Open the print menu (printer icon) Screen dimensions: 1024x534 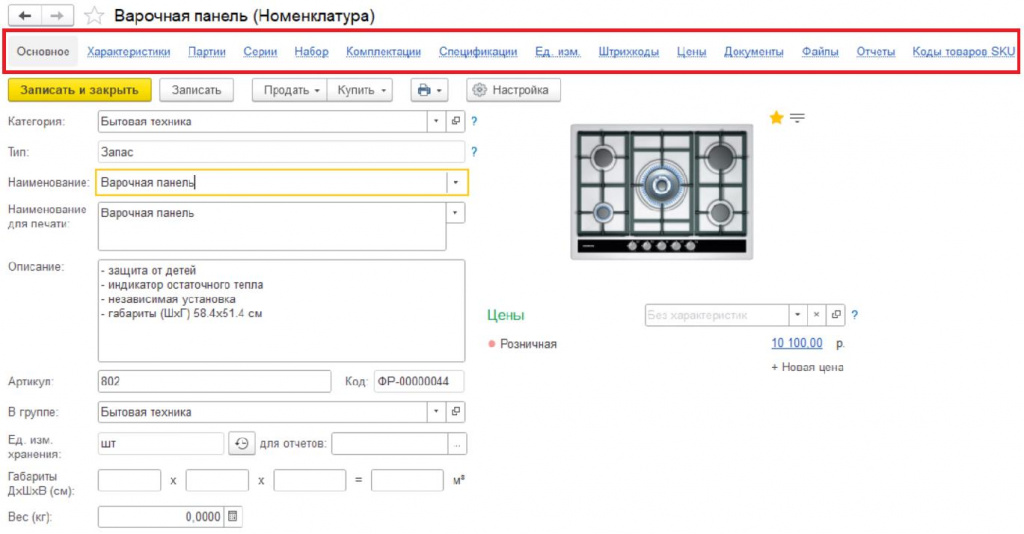click(x=429, y=90)
